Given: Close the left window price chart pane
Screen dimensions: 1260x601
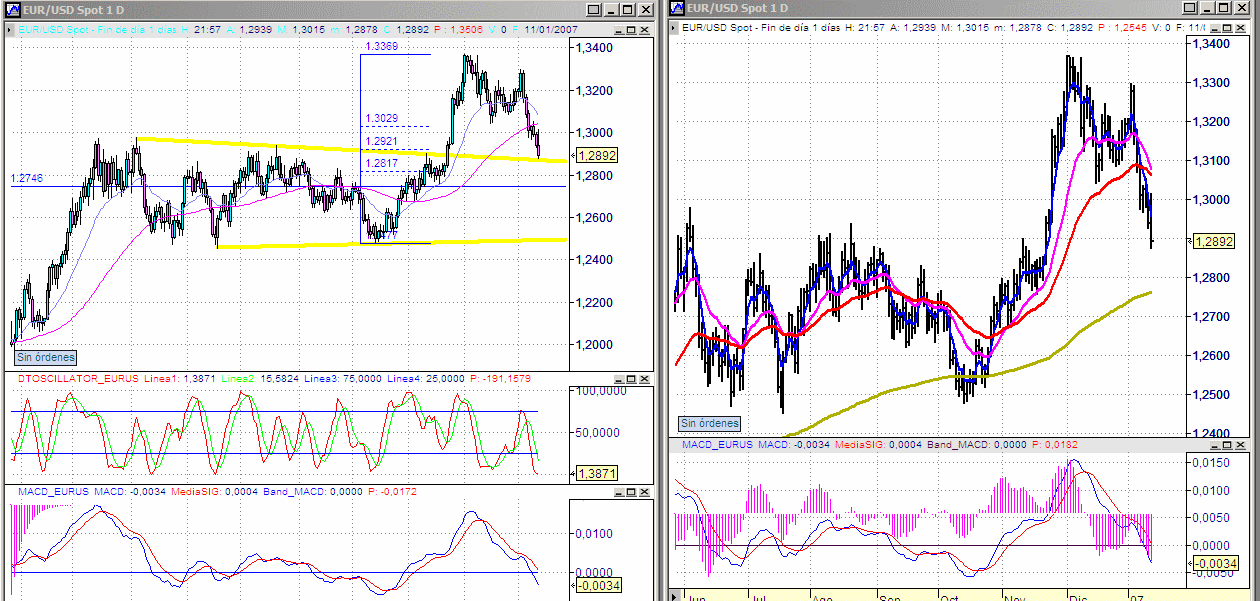Looking at the screenshot, I should click(x=644, y=30).
